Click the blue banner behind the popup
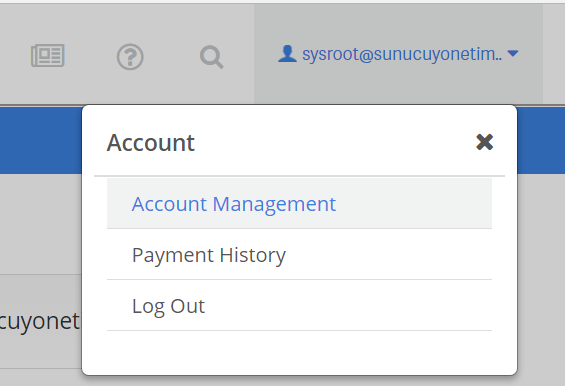The image size is (565, 386). (41, 140)
